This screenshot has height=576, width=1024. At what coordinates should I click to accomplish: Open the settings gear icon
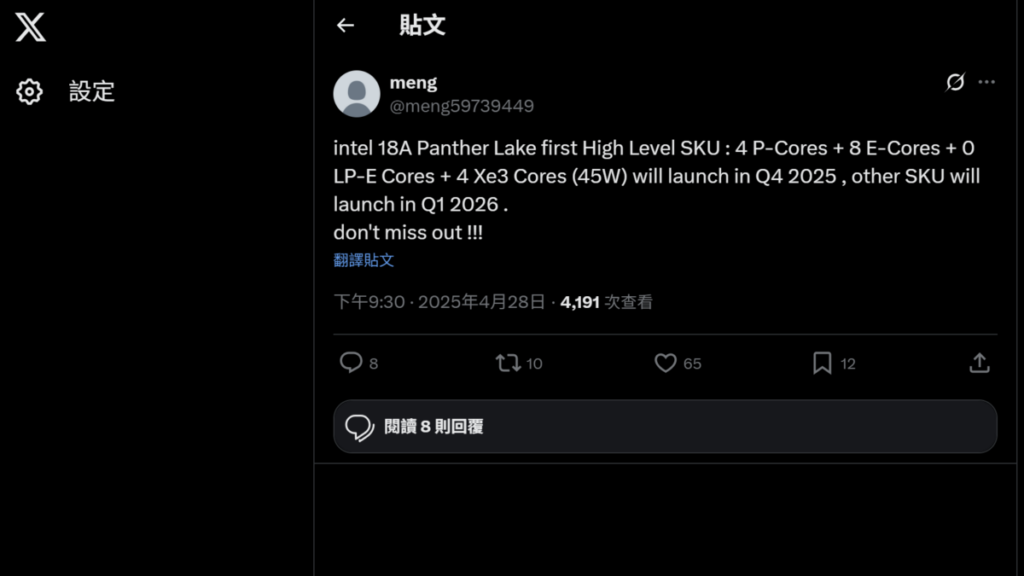tap(29, 91)
